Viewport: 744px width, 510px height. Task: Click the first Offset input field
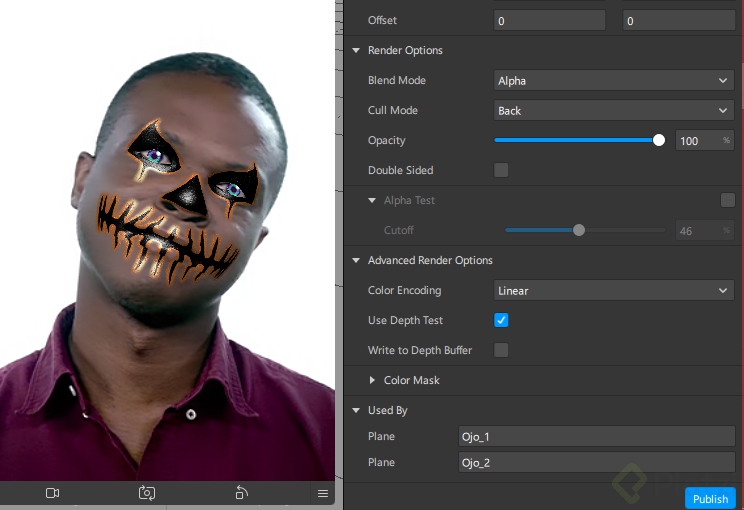tap(549, 20)
